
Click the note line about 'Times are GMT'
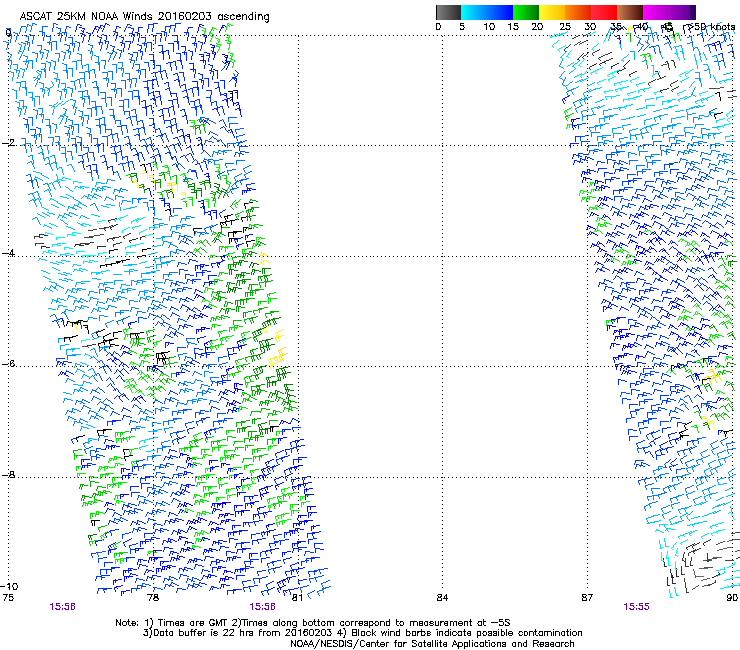coord(313,623)
